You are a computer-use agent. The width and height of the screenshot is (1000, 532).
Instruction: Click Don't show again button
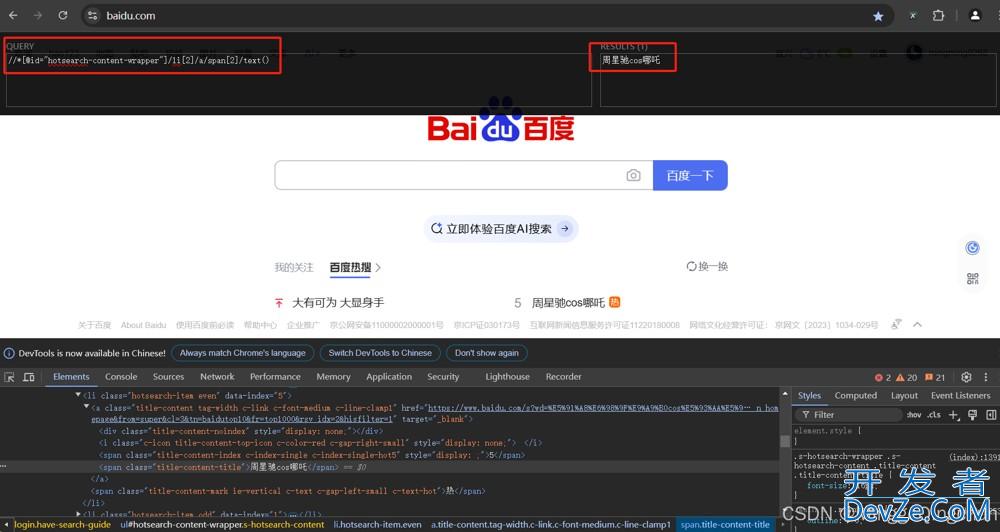point(487,353)
